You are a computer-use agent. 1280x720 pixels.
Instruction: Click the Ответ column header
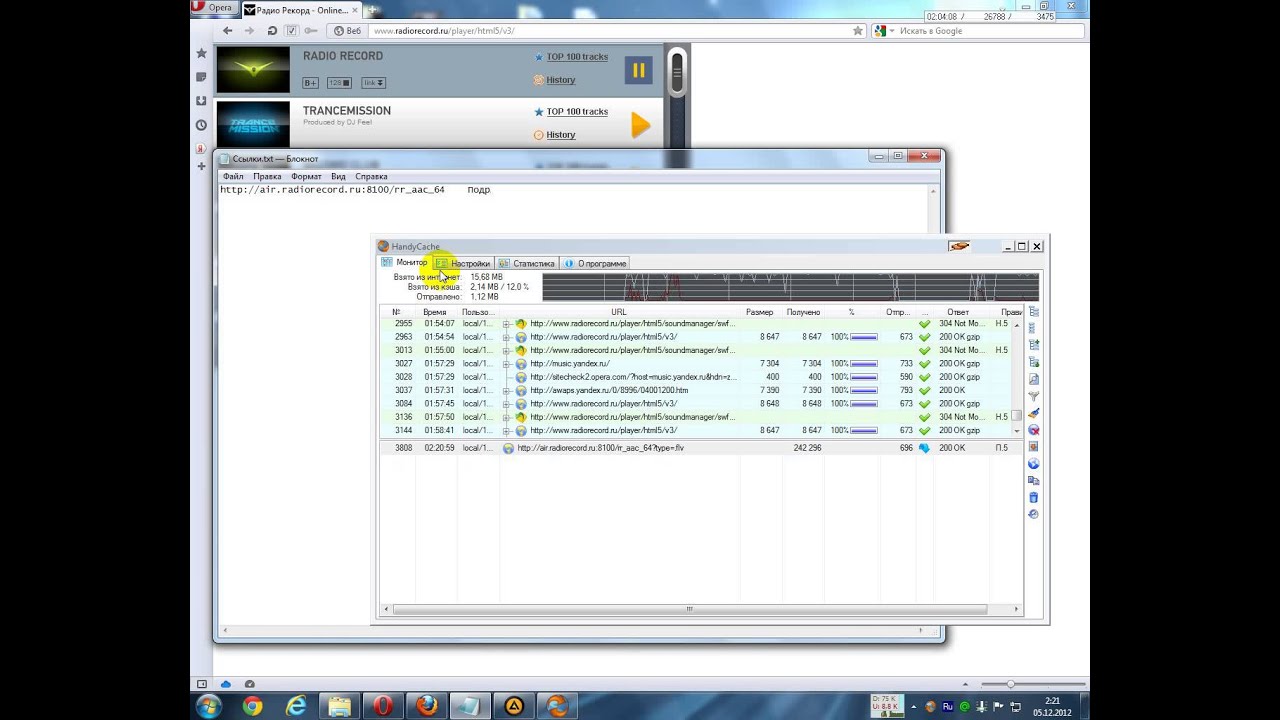pyautogui.click(x=958, y=312)
